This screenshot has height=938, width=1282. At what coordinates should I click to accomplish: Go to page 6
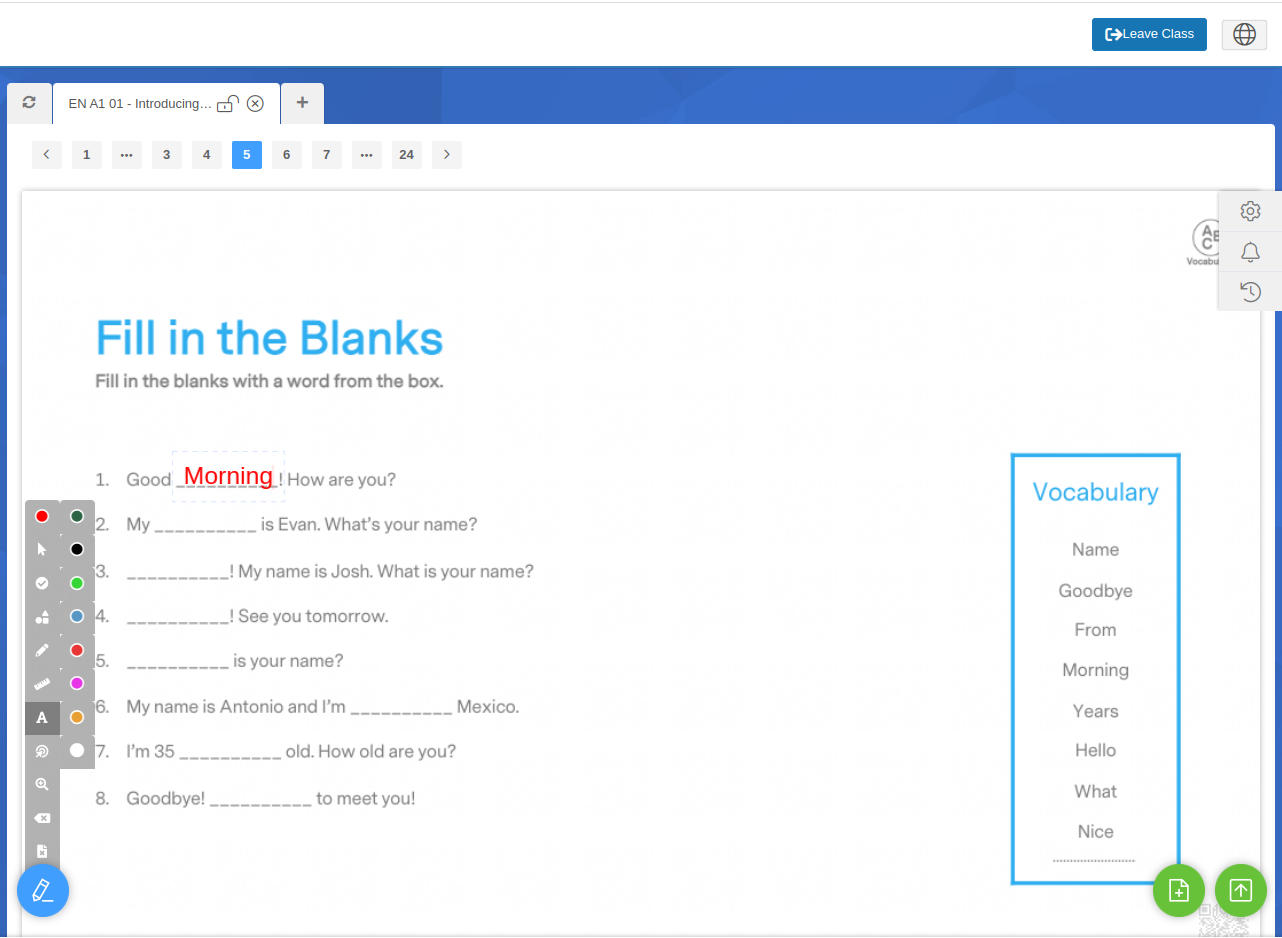click(x=287, y=155)
